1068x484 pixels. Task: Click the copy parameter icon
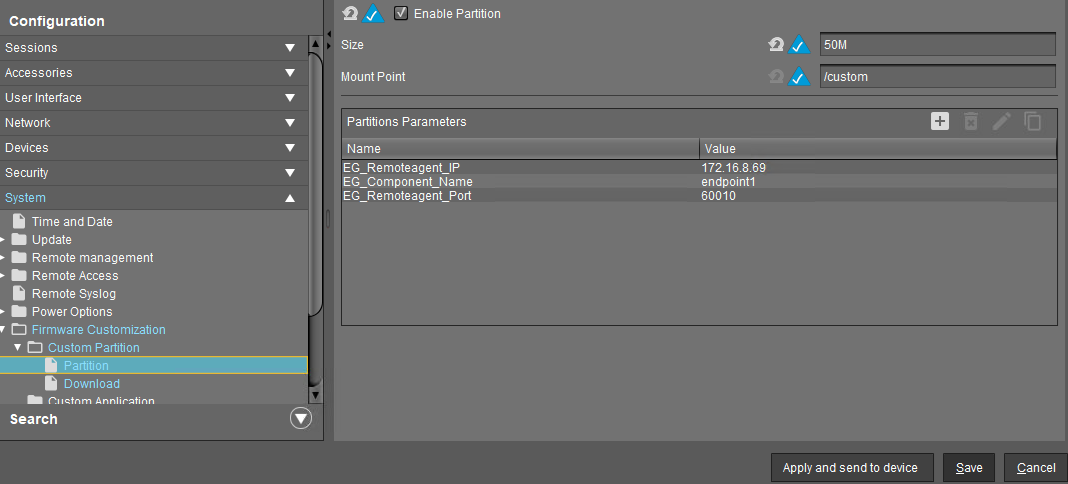pyautogui.click(x=1033, y=122)
